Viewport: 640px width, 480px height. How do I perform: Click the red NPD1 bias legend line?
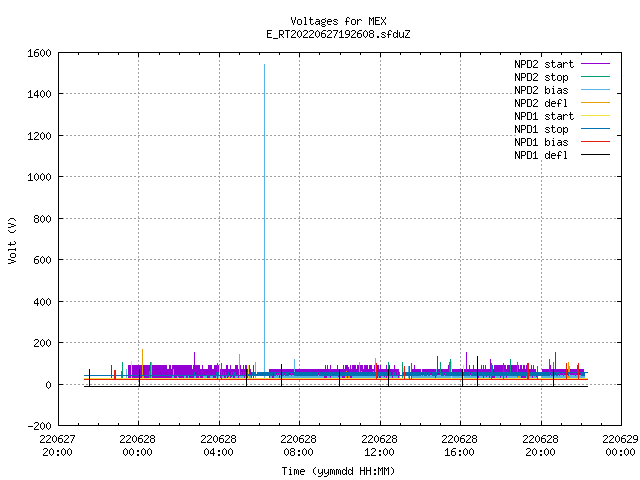pyautogui.click(x=595, y=142)
